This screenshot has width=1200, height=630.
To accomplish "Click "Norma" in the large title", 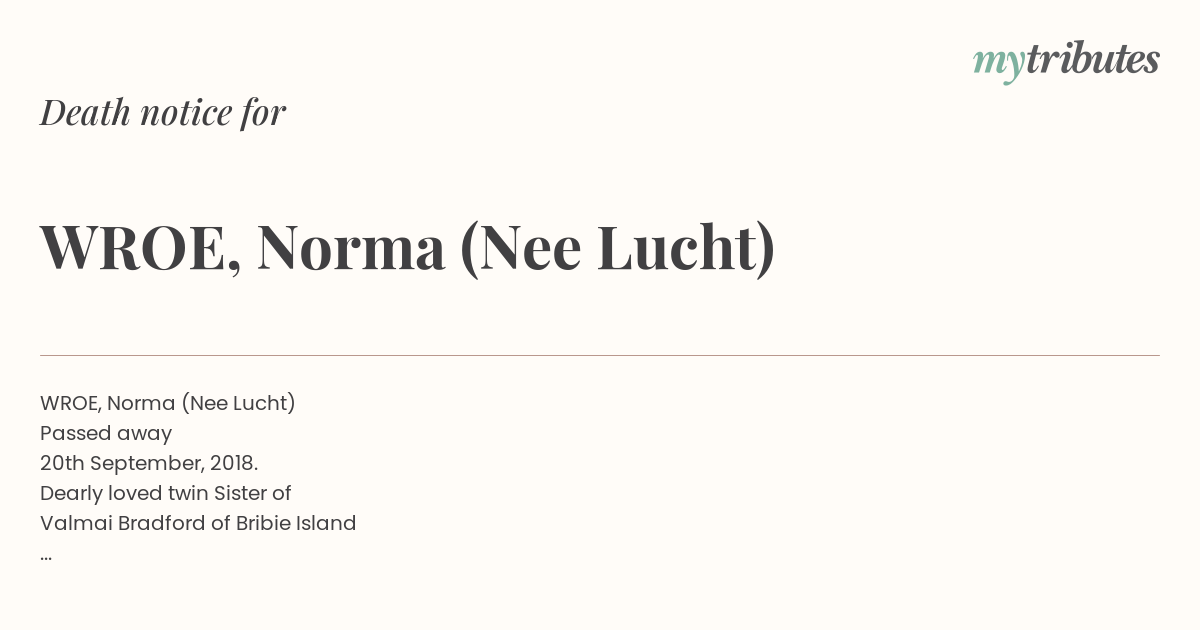I will click(x=351, y=248).
